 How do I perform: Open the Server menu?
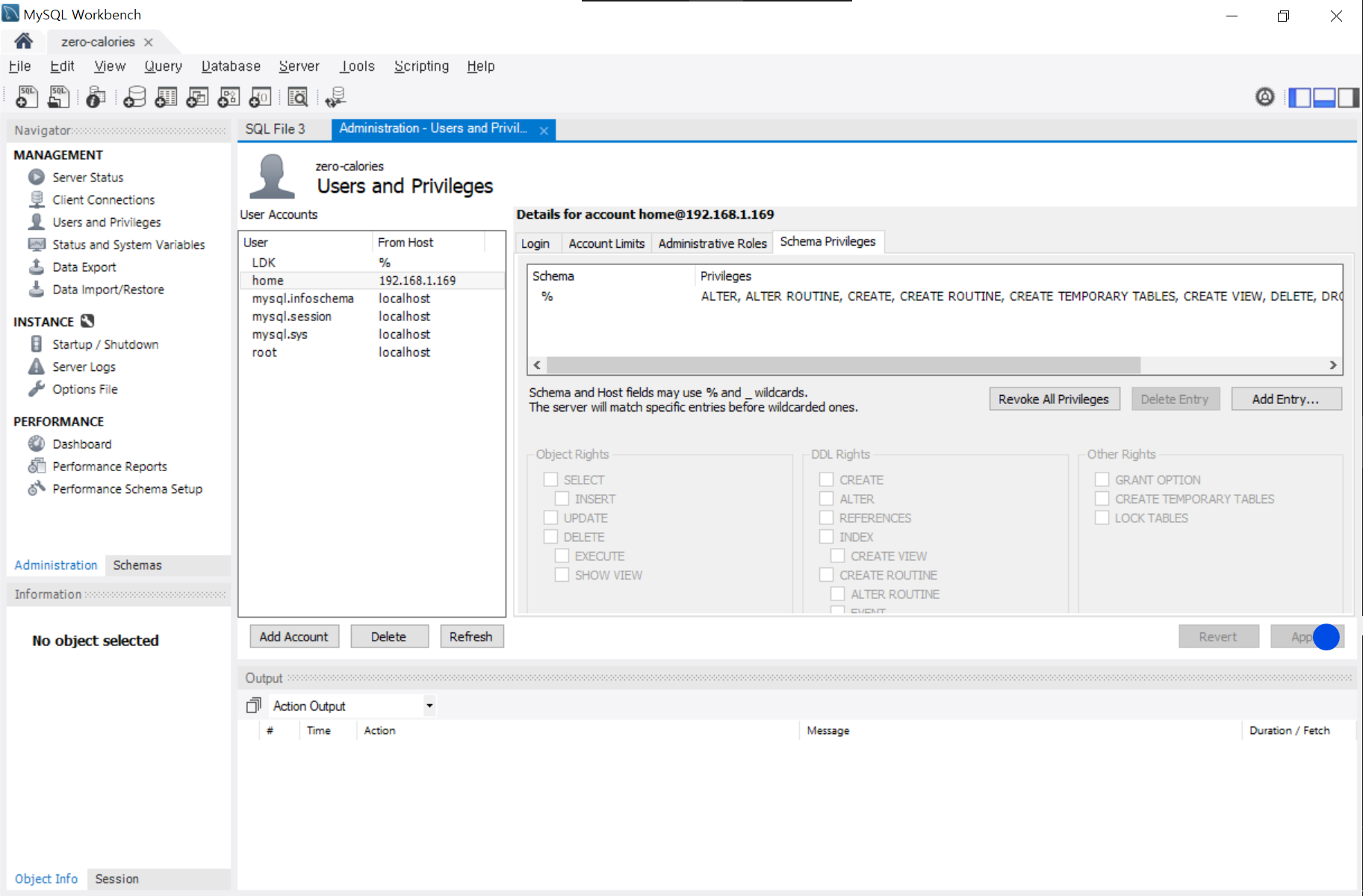pos(299,66)
